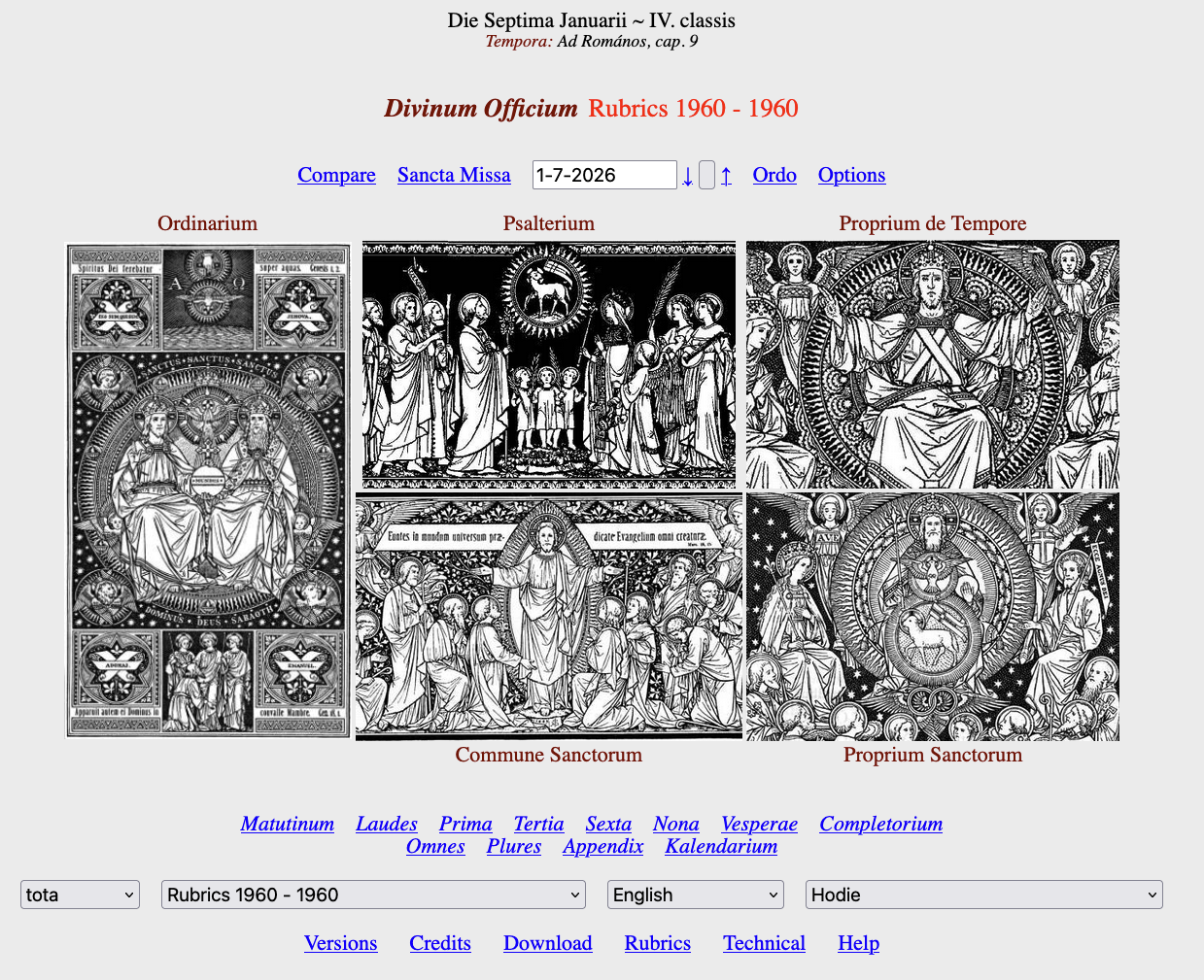Open the Psalterium via its illustration

pyautogui.click(x=548, y=364)
